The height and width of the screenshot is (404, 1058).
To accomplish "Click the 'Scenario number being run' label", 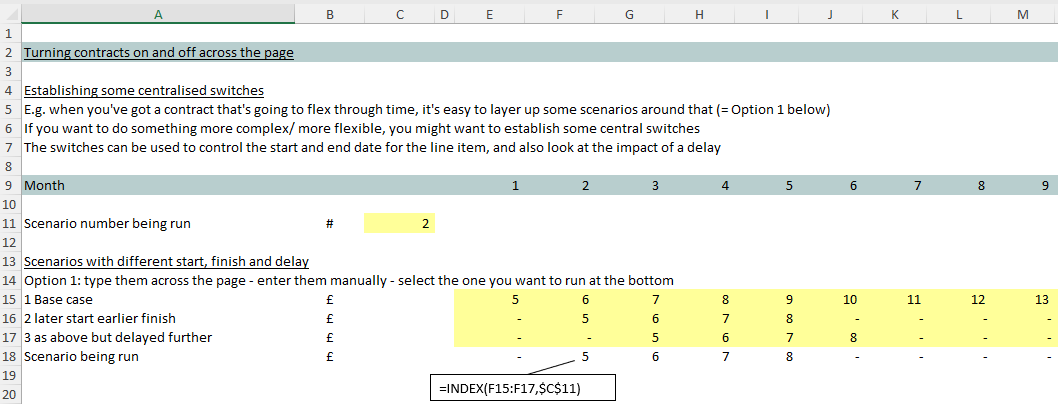I will (106, 224).
